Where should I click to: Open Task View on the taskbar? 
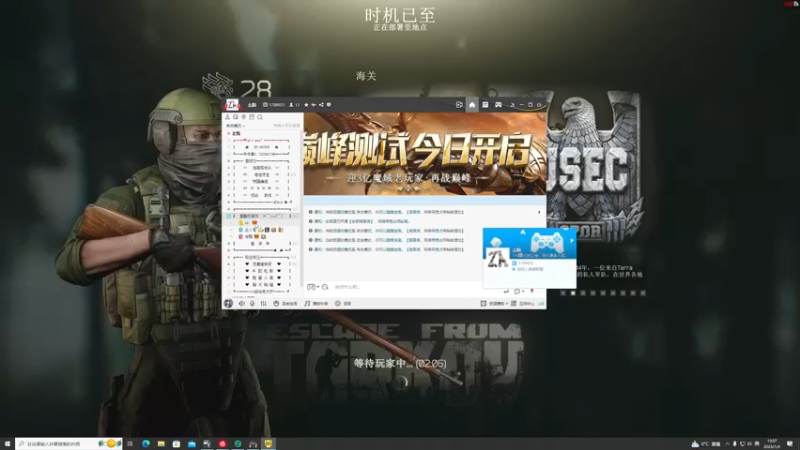click(x=130, y=444)
